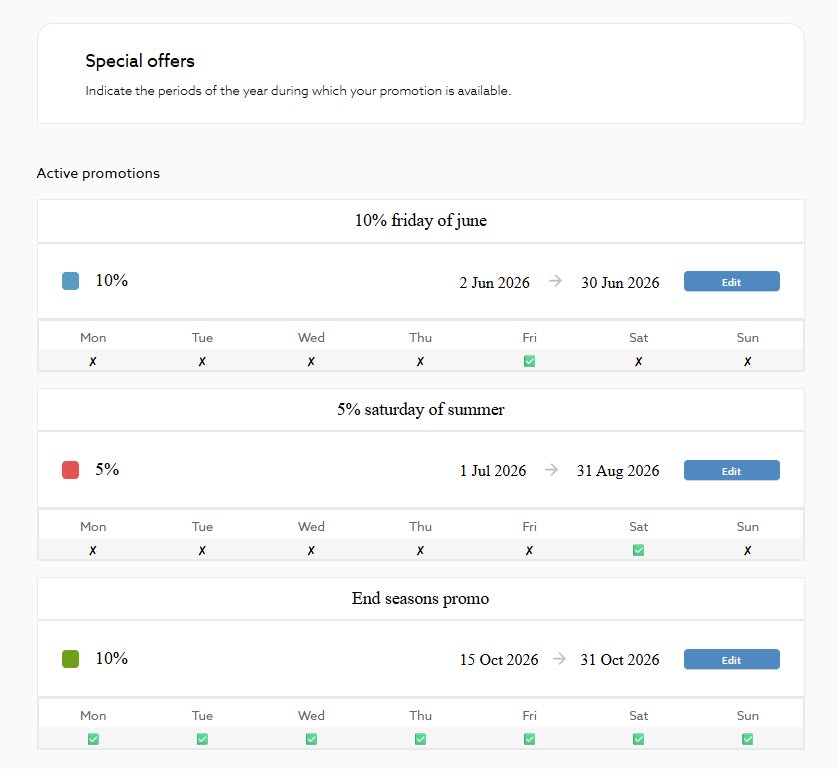Click the red swatch next to 5%
Image resolution: width=837 pixels, height=769 pixels.
point(70,470)
